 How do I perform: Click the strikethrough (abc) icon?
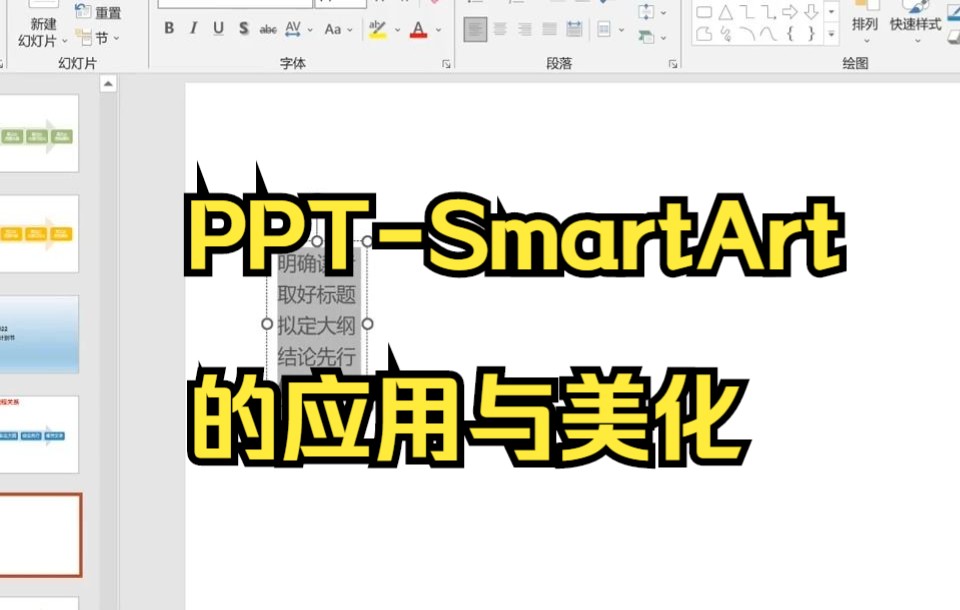tap(267, 29)
